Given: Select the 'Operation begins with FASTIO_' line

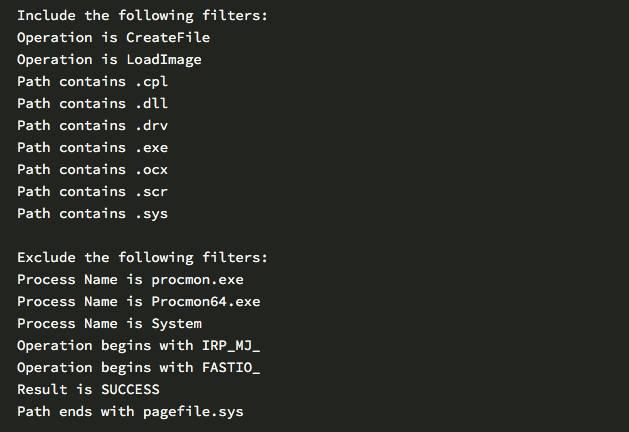Looking at the screenshot, I should click(x=138, y=368).
